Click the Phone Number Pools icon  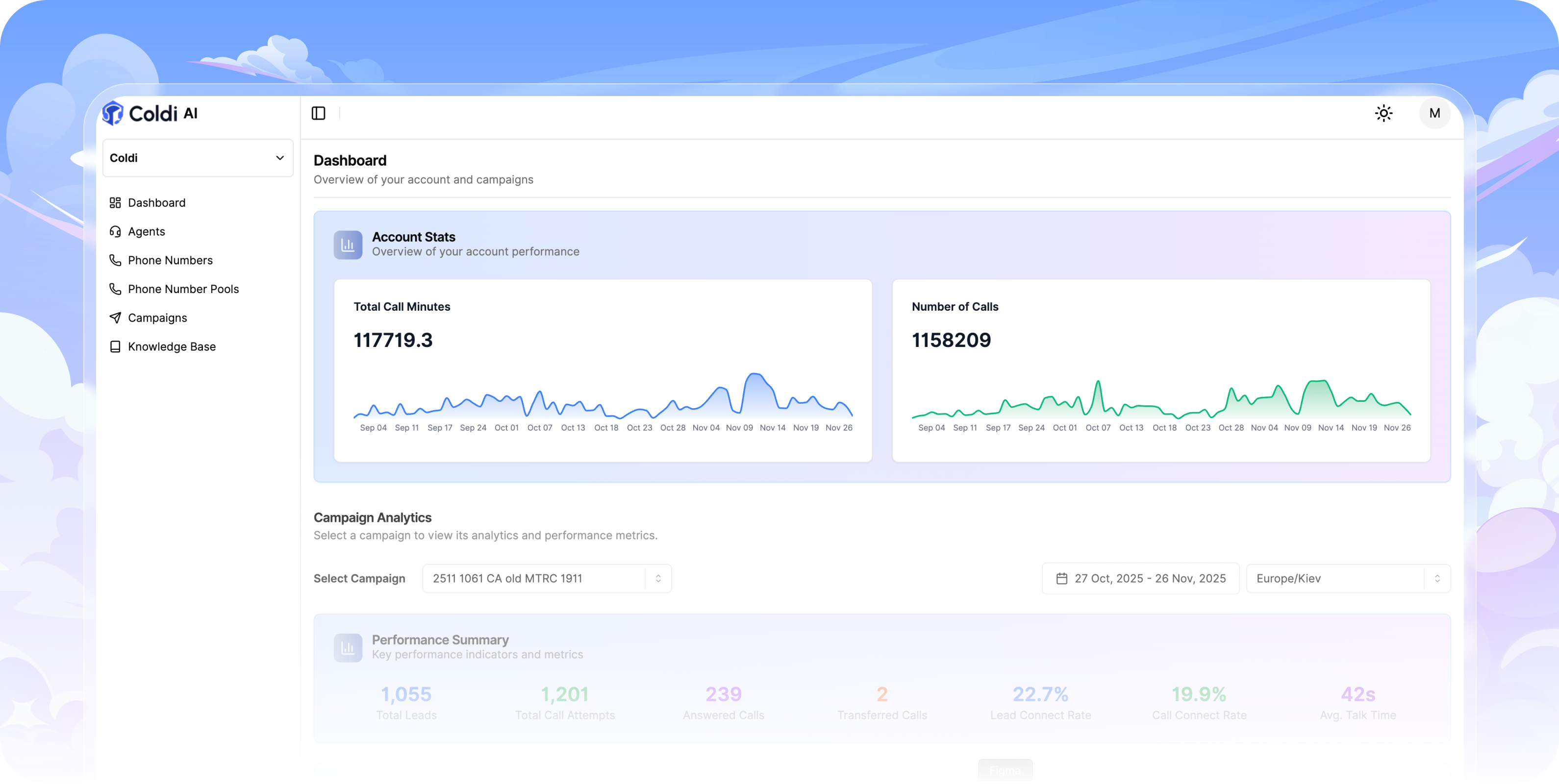point(115,289)
